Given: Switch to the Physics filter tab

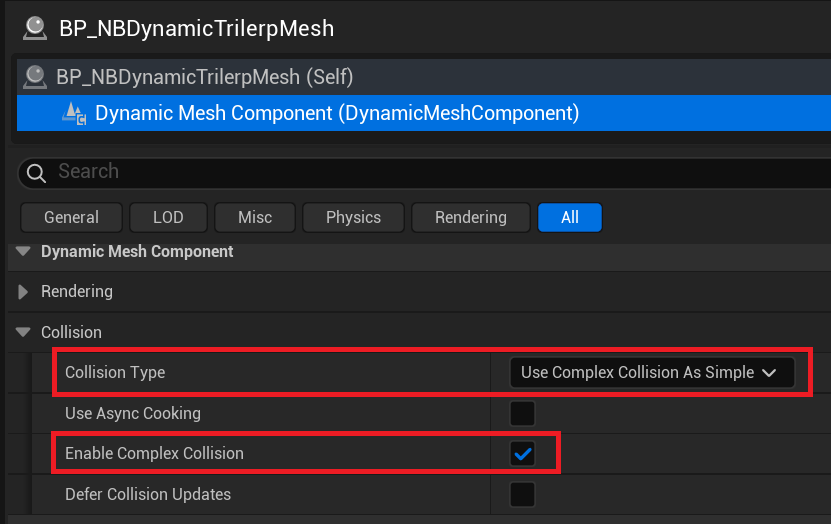Looking at the screenshot, I should [353, 217].
